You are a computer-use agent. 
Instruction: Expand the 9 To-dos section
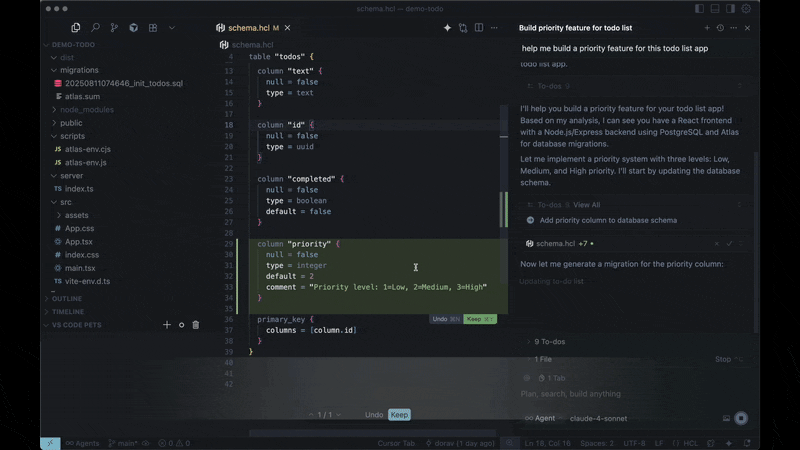pos(550,342)
